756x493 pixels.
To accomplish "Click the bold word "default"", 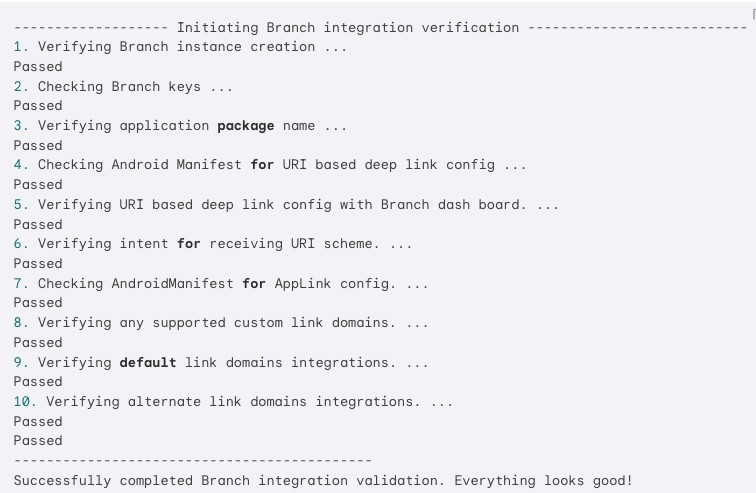I will [x=147, y=362].
